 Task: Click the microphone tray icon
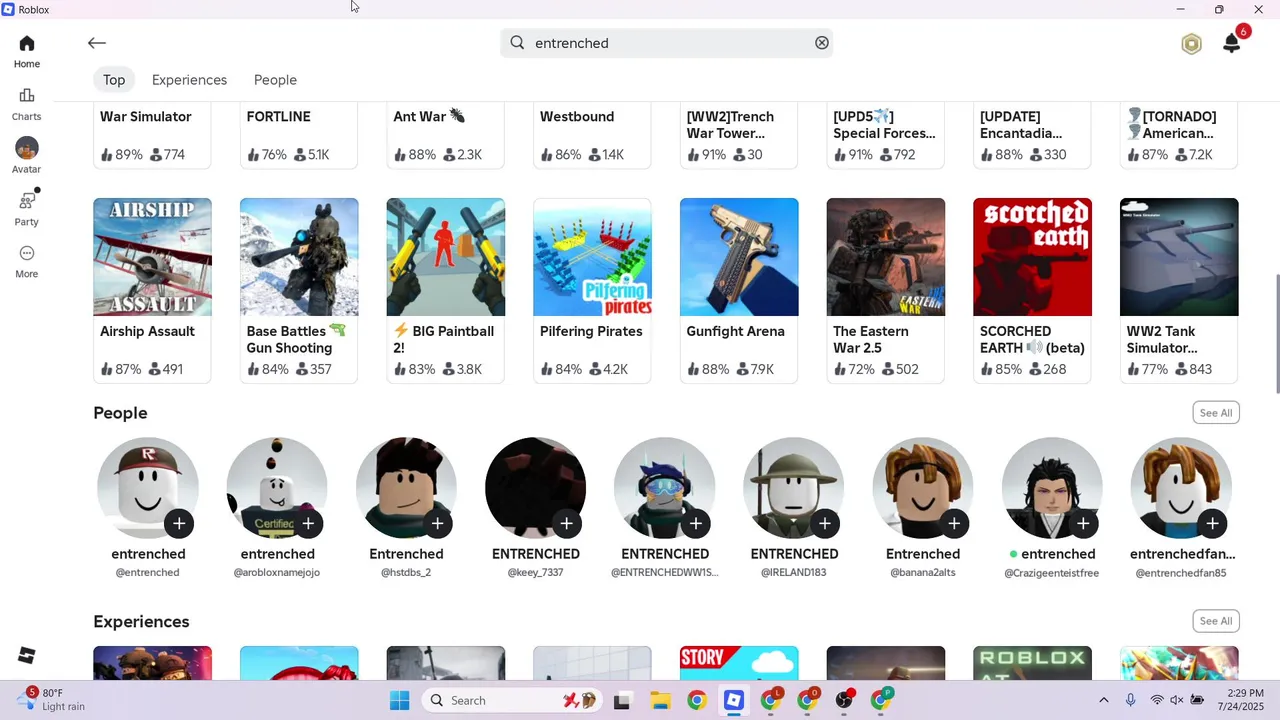coord(1130,700)
